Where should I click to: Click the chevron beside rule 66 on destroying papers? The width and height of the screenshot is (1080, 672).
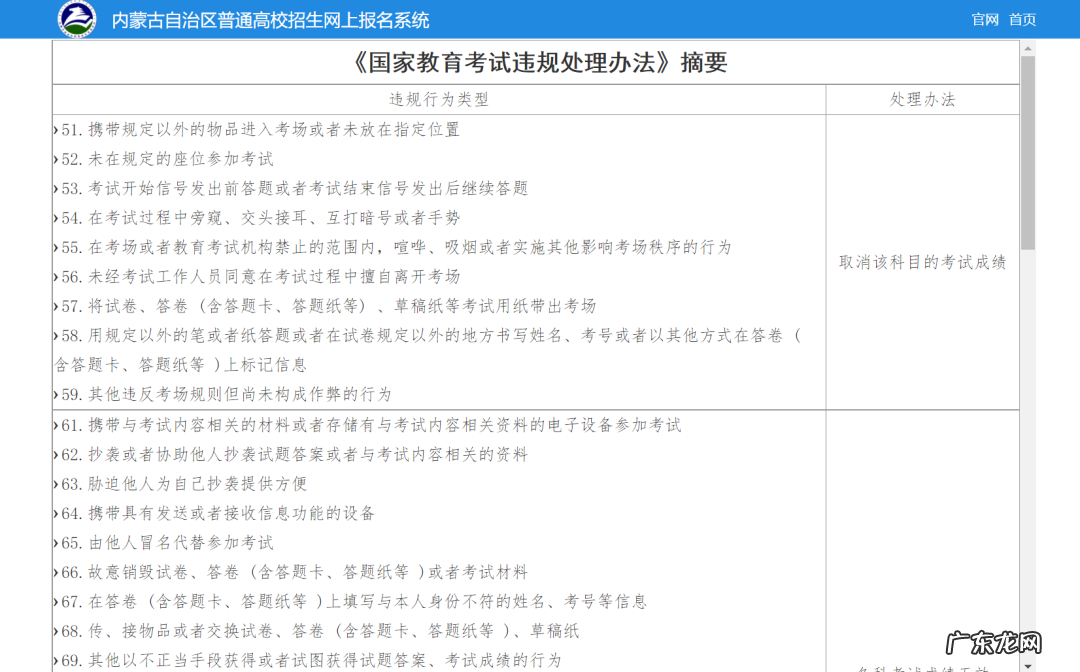point(58,572)
